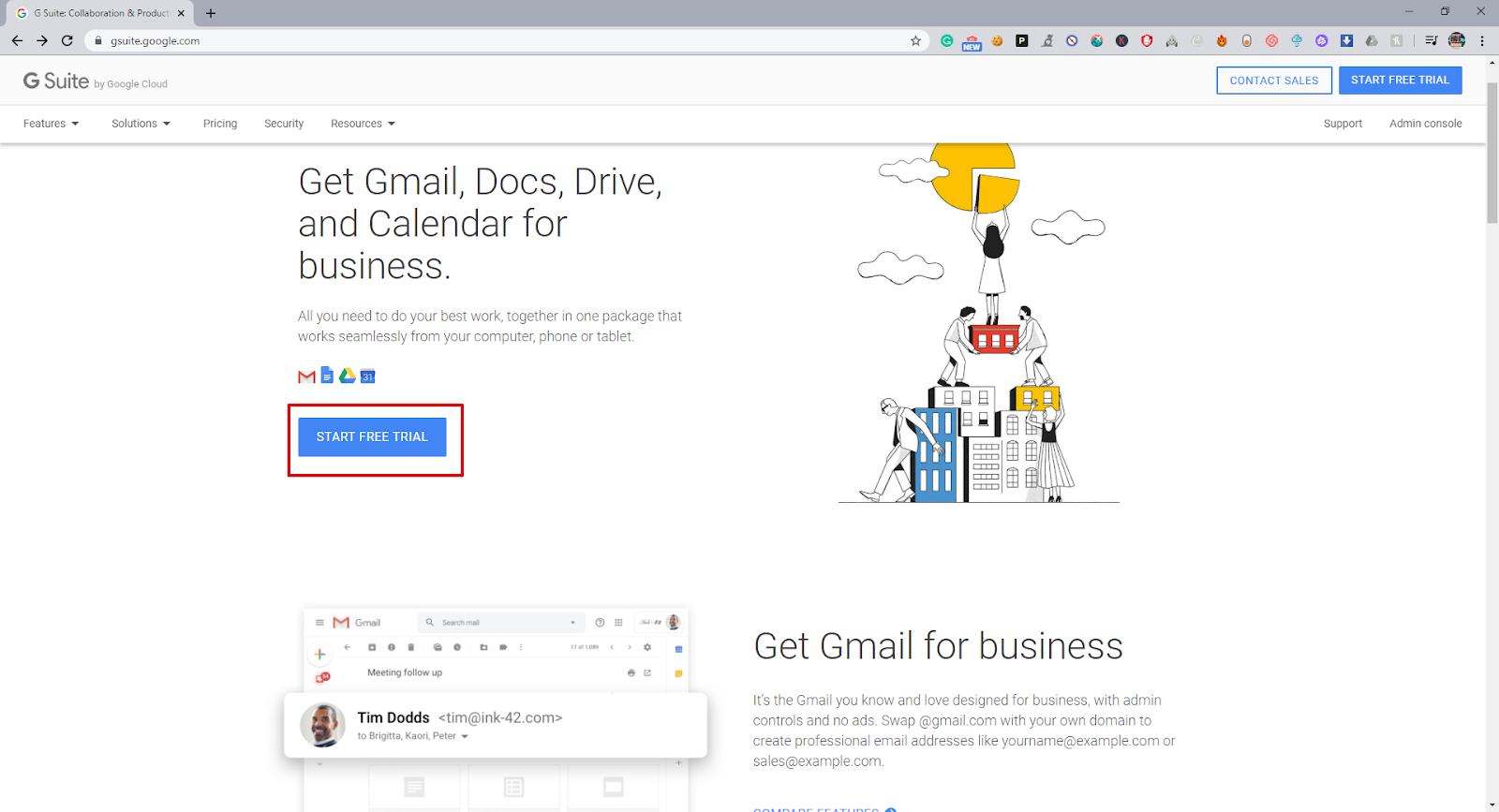Bookmark this page with the star icon
Screen dimensions: 1499x812
915,40
